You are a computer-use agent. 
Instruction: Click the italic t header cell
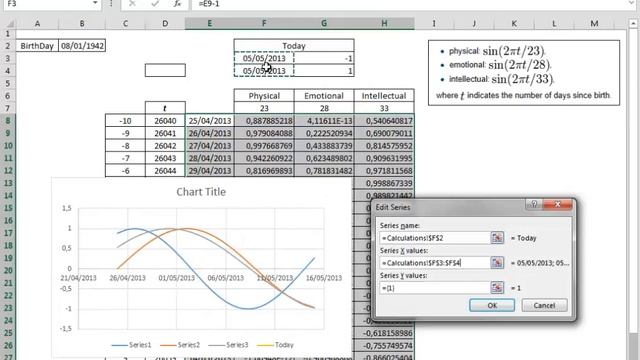coord(165,108)
